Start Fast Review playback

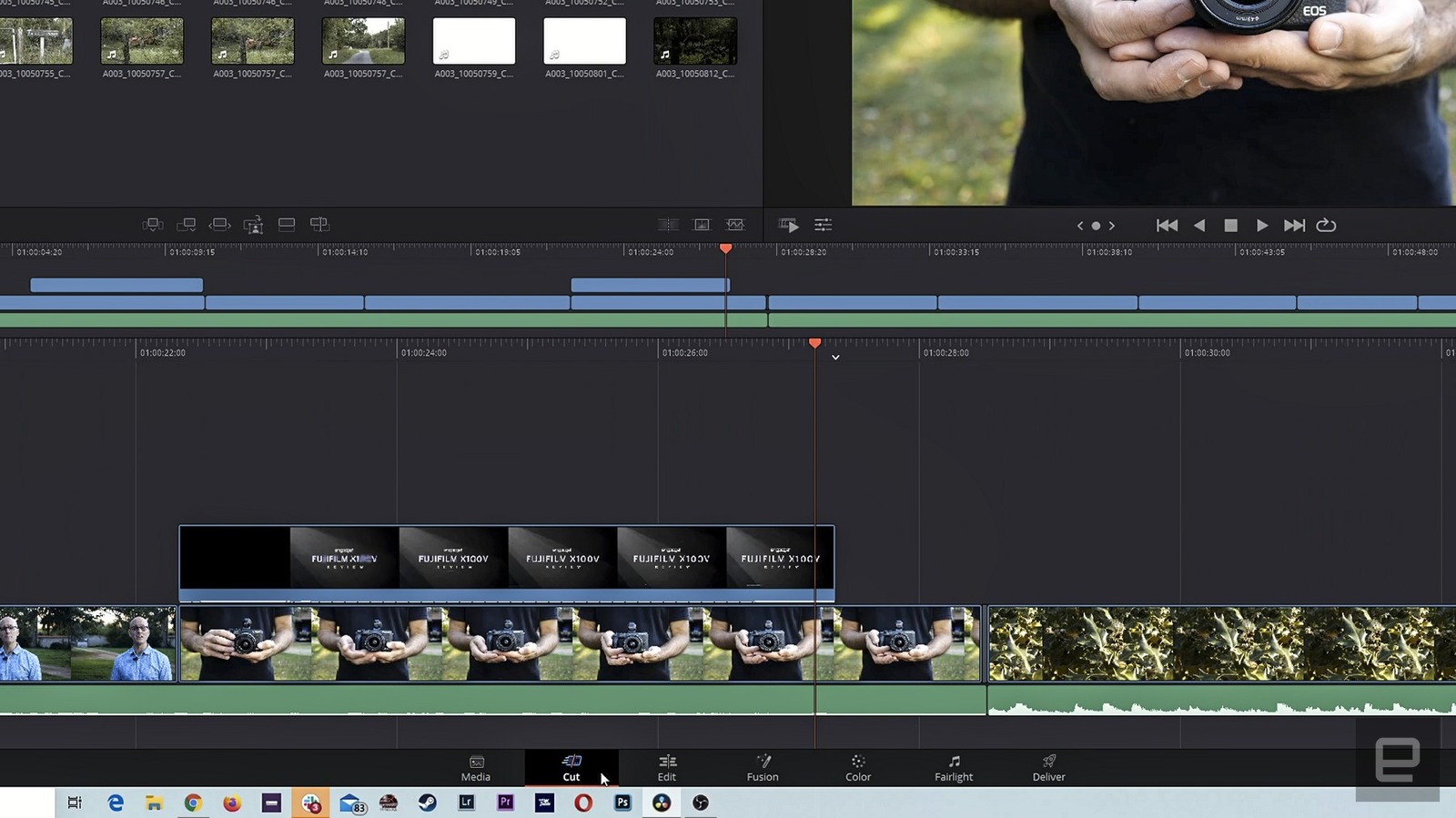(x=789, y=226)
